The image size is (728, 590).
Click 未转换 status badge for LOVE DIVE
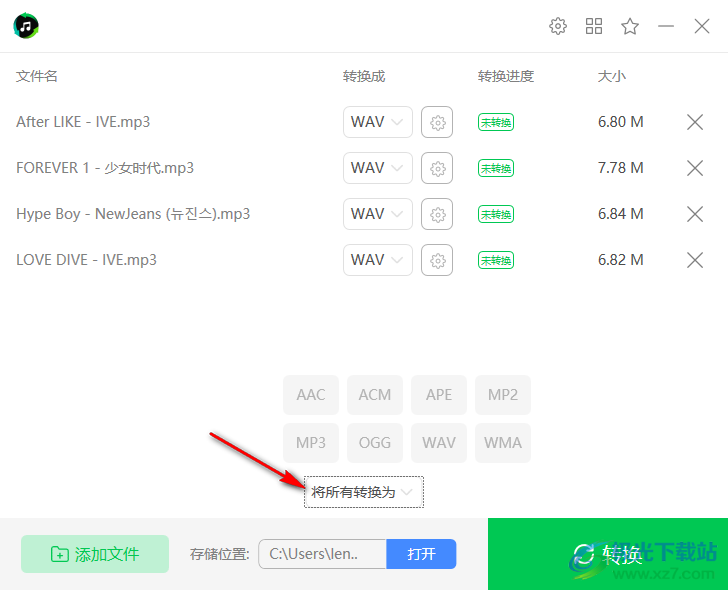click(496, 260)
